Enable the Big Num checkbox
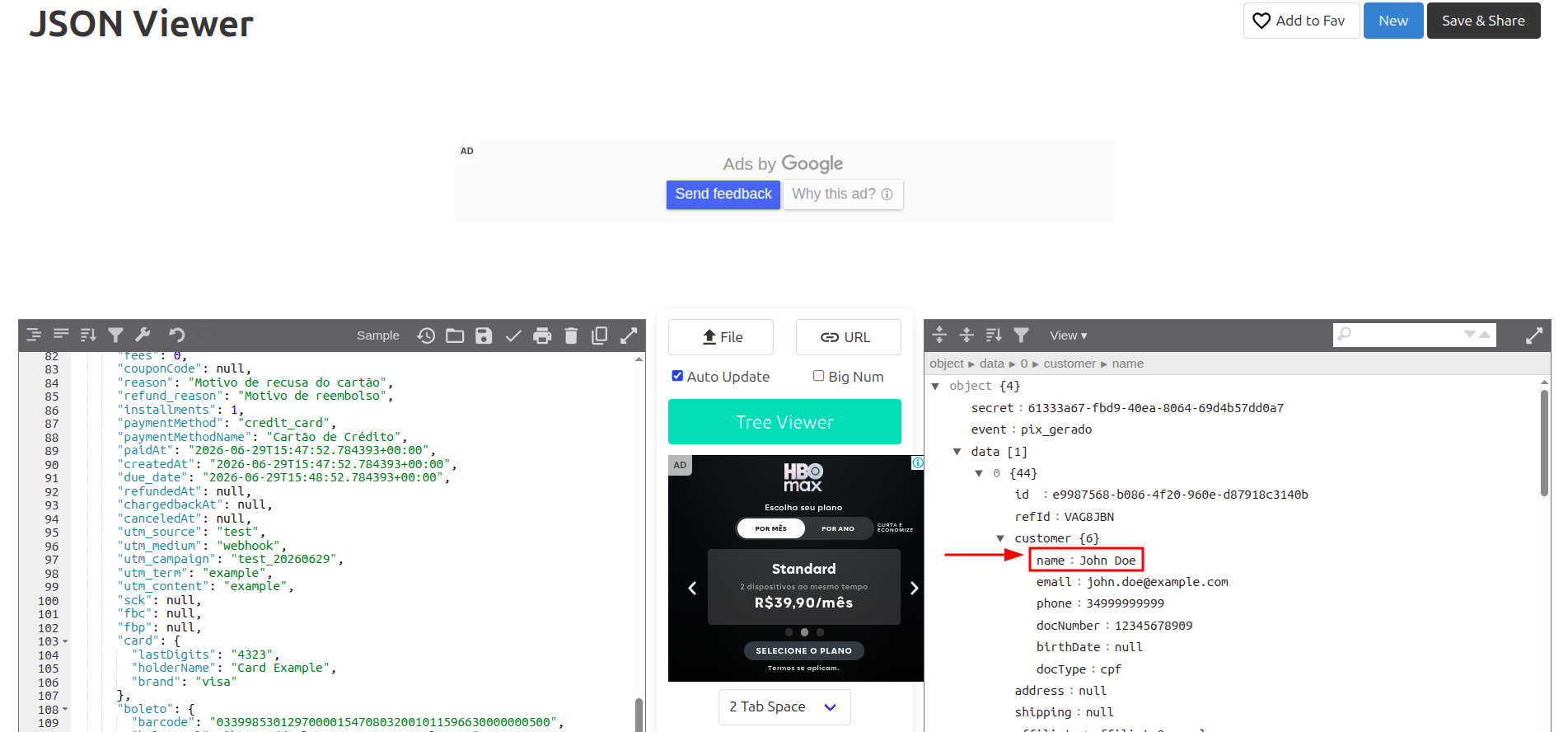 click(818, 376)
